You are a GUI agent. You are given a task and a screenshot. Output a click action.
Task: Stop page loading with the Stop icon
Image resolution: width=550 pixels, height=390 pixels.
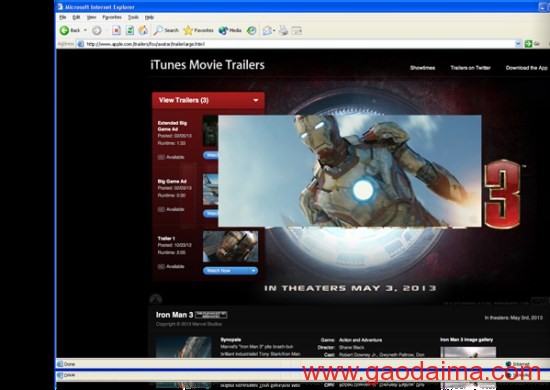(116, 31)
